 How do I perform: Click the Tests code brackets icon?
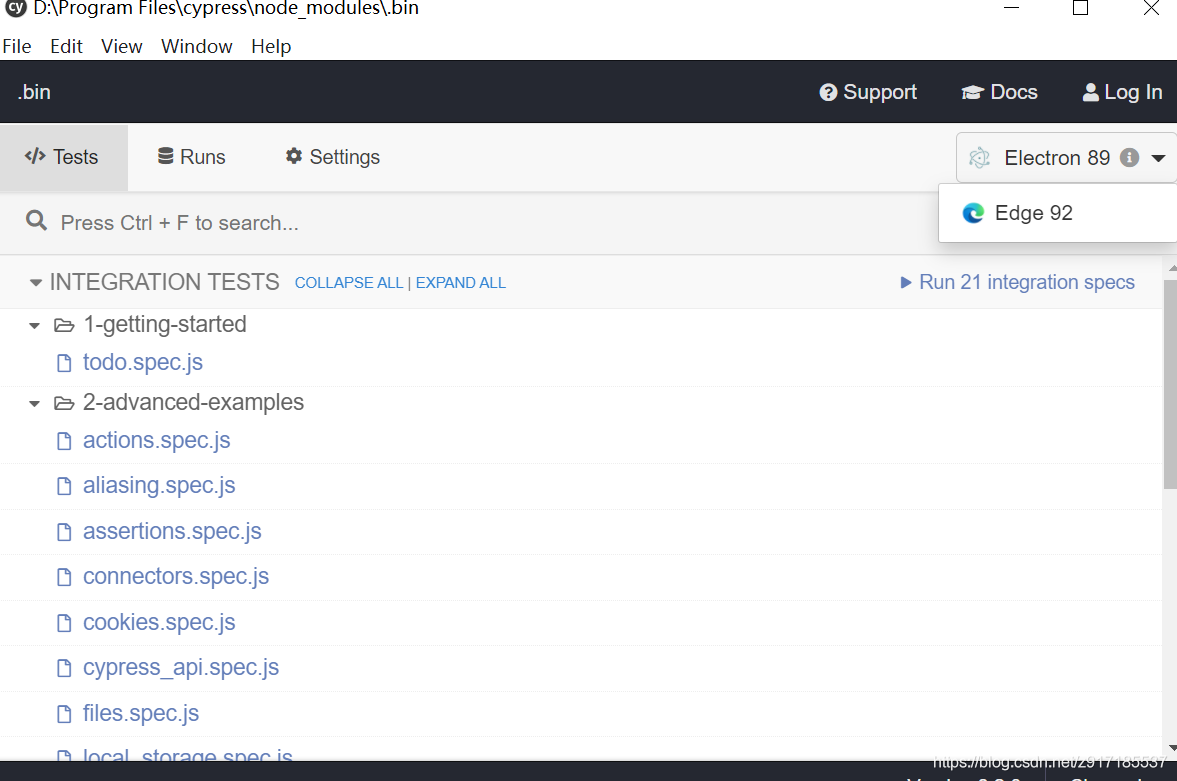tap(35, 156)
